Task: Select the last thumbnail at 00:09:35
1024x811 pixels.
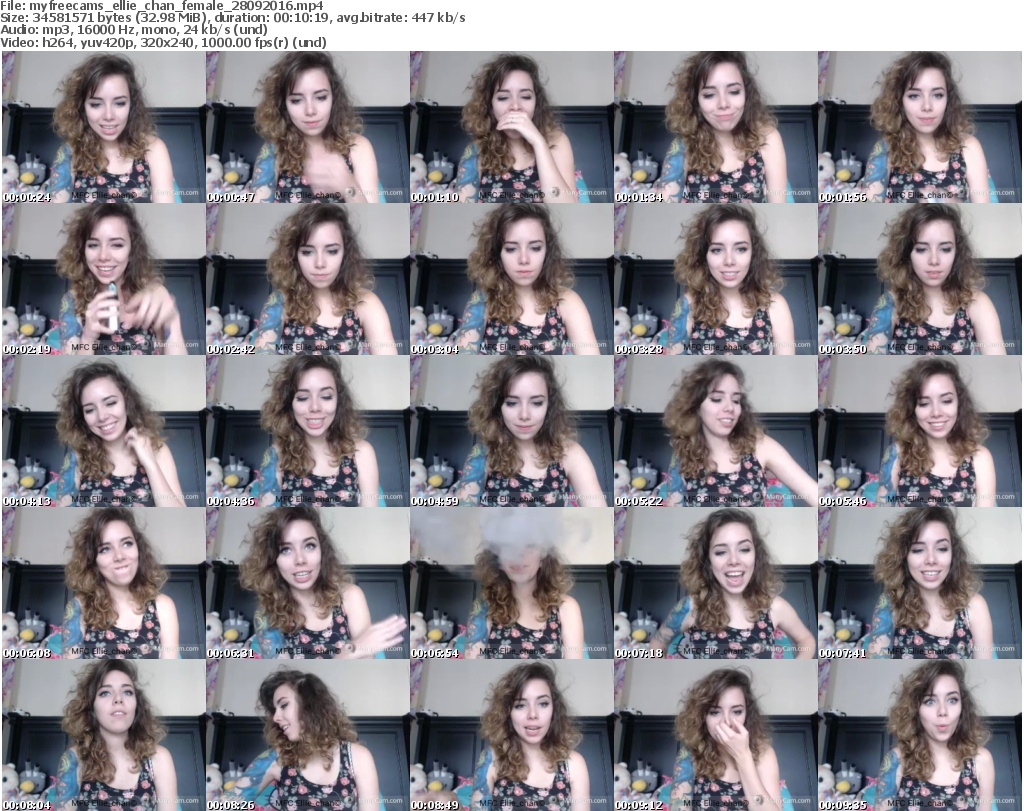Action: click(919, 735)
